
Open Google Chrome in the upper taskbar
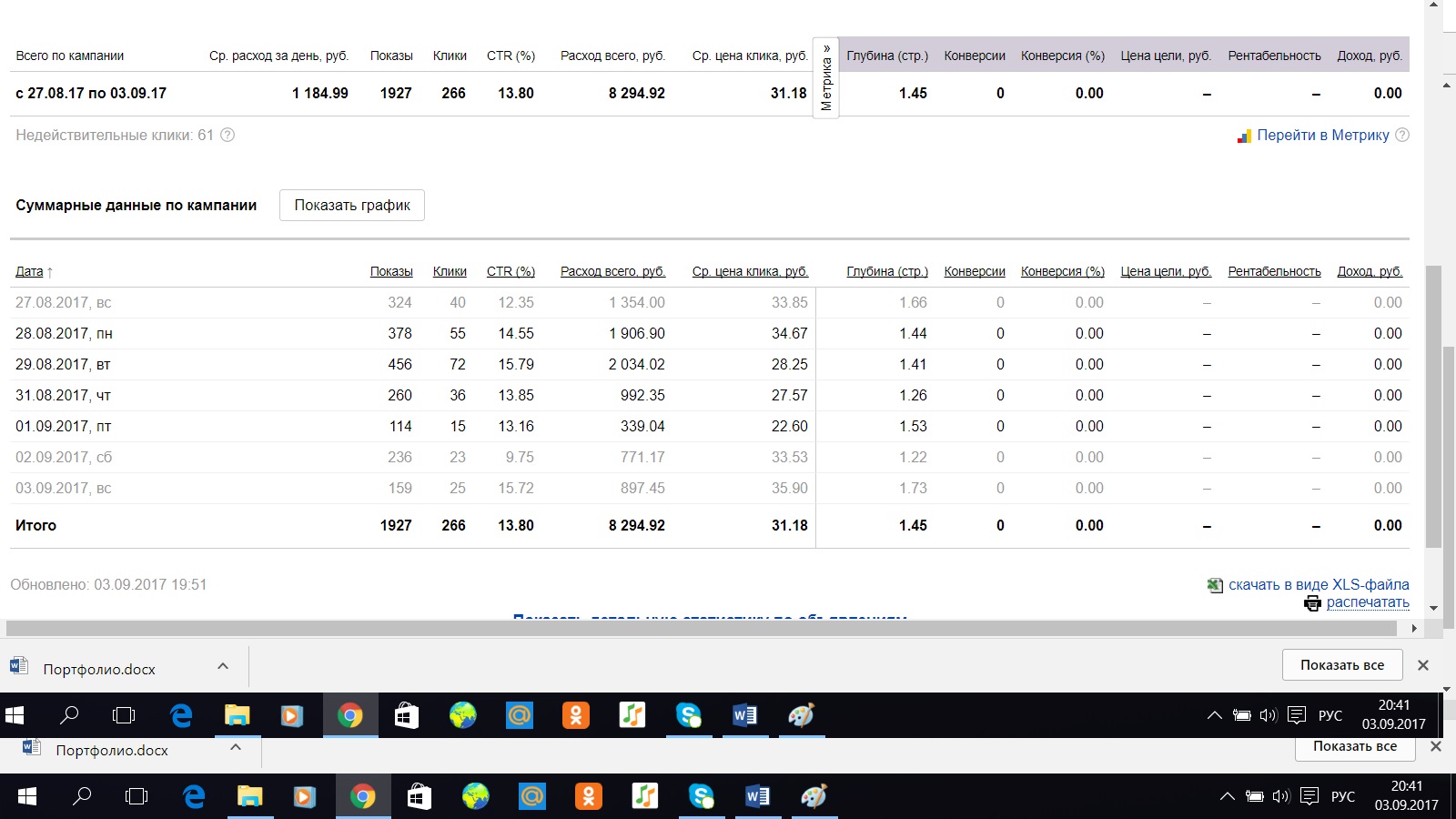point(350,715)
